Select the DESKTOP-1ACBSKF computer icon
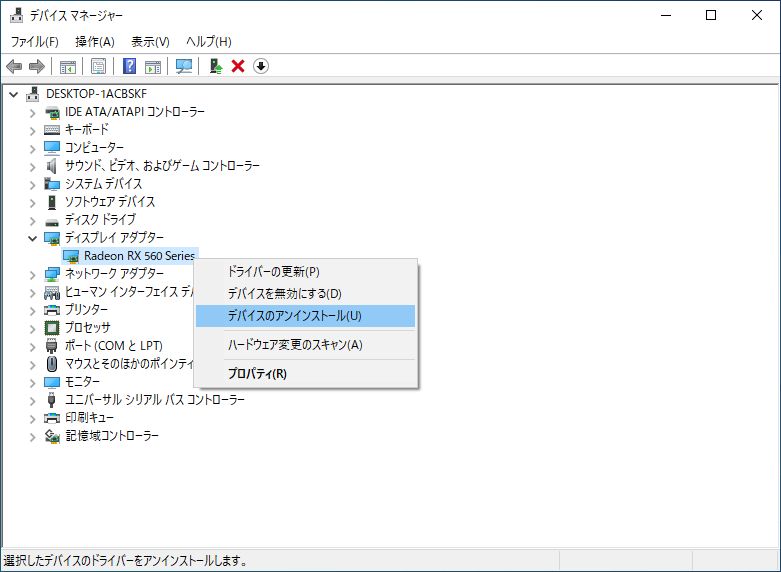Screen dimensions: 781x572 (33, 94)
